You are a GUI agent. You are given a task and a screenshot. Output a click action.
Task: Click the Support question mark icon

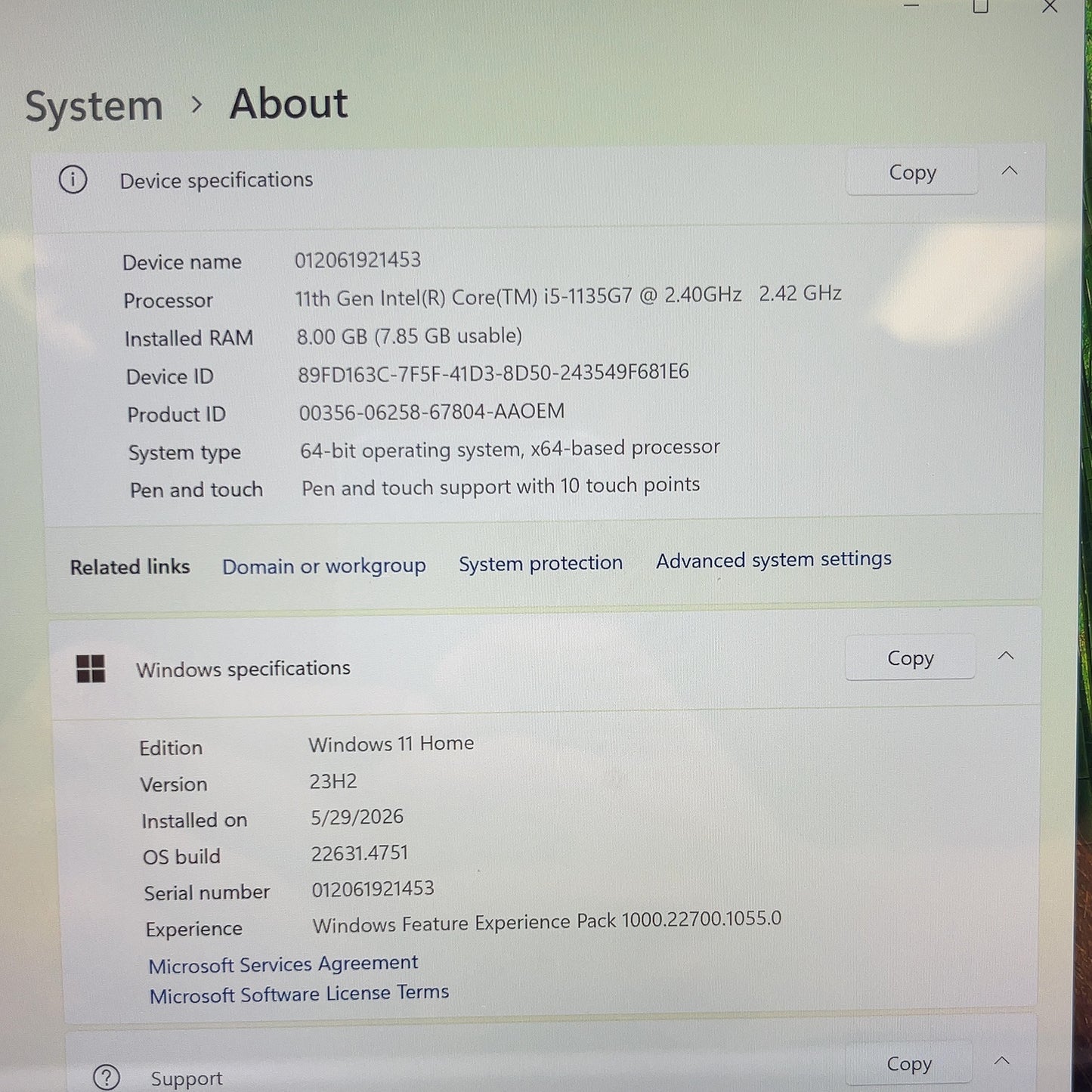click(x=107, y=1077)
